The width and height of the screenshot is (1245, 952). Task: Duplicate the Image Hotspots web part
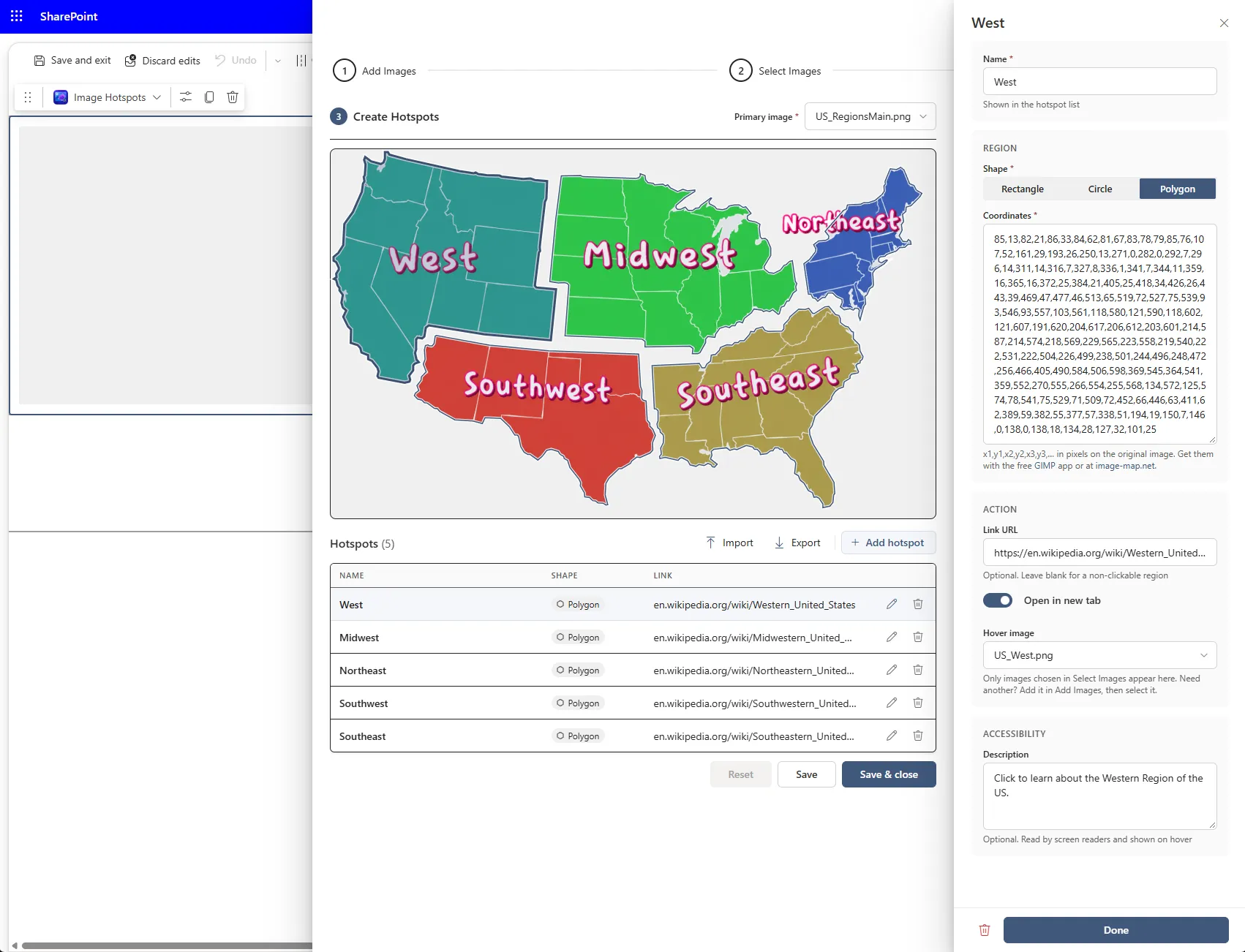pos(209,97)
